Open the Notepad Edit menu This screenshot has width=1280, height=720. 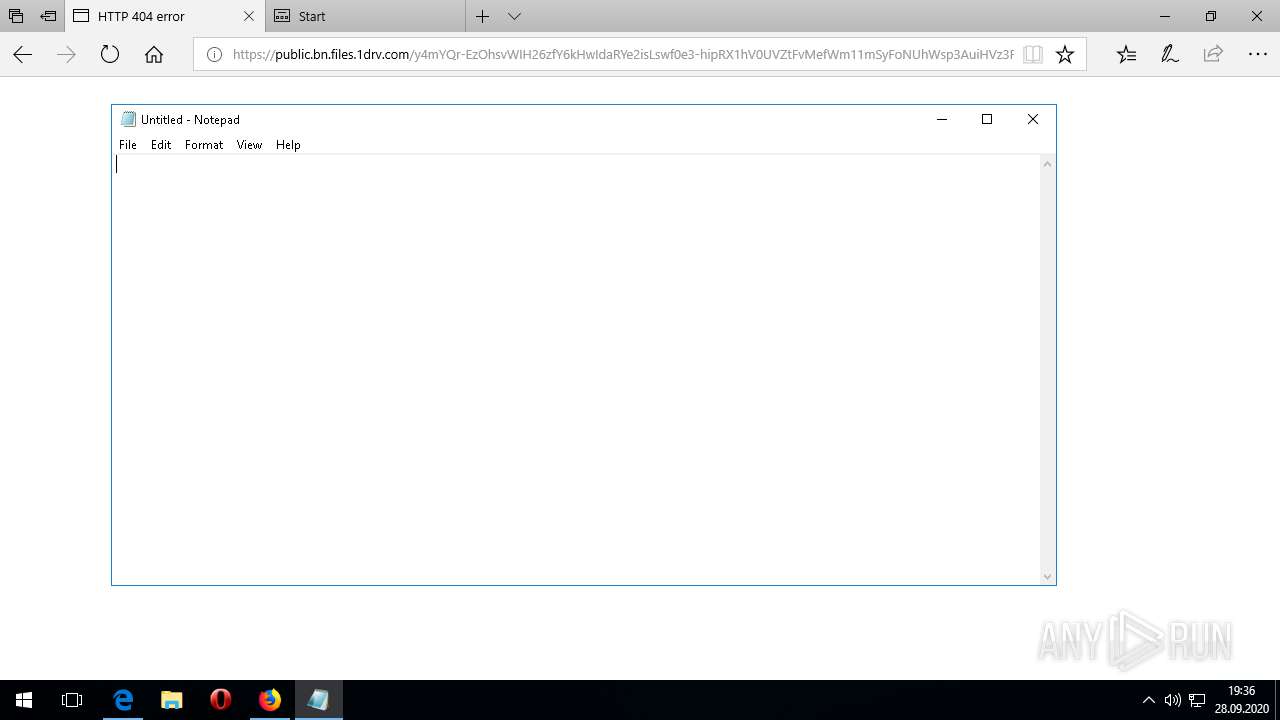coord(161,145)
